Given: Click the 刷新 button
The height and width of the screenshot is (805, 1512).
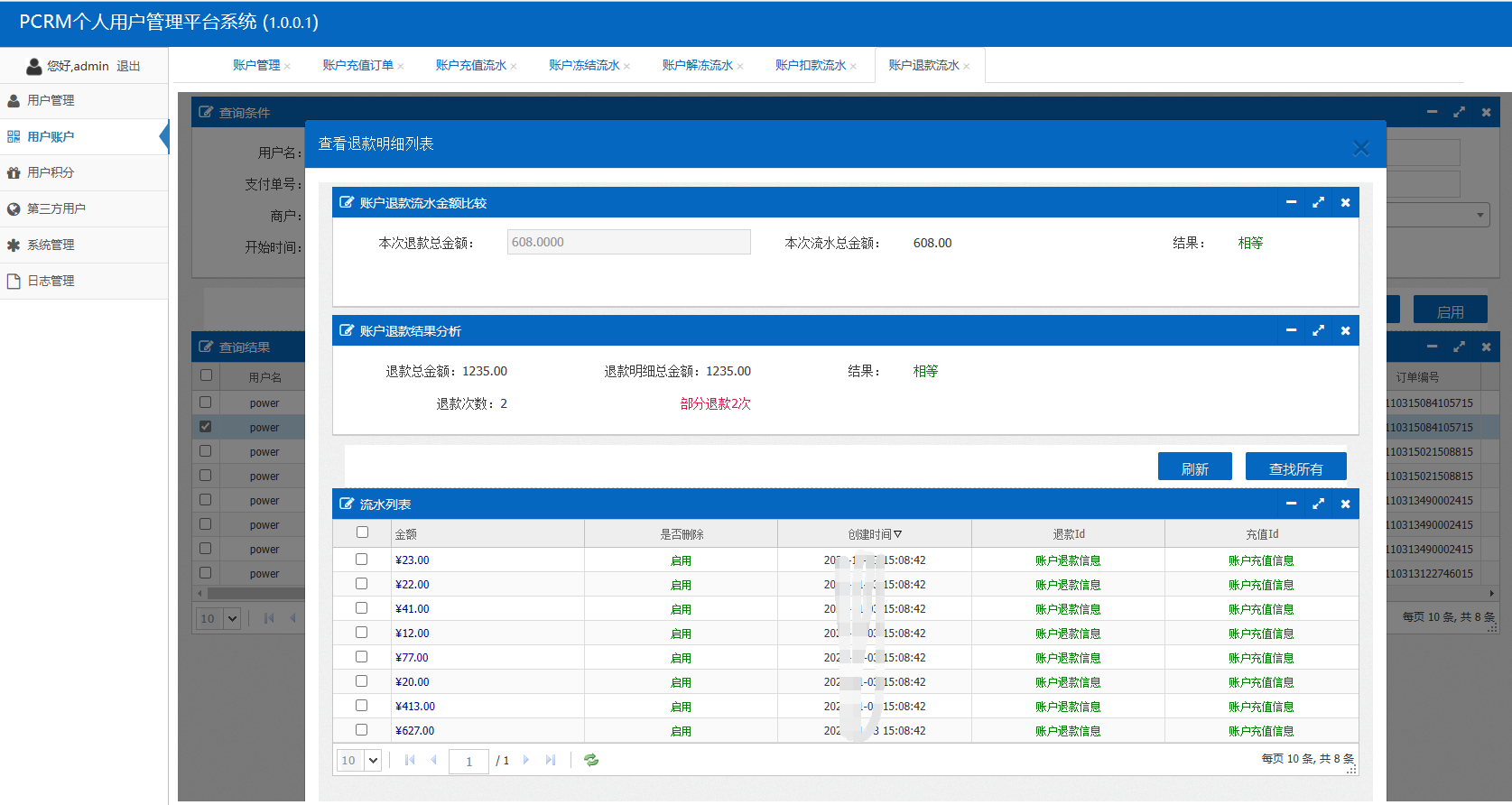Looking at the screenshot, I should click(x=1194, y=467).
